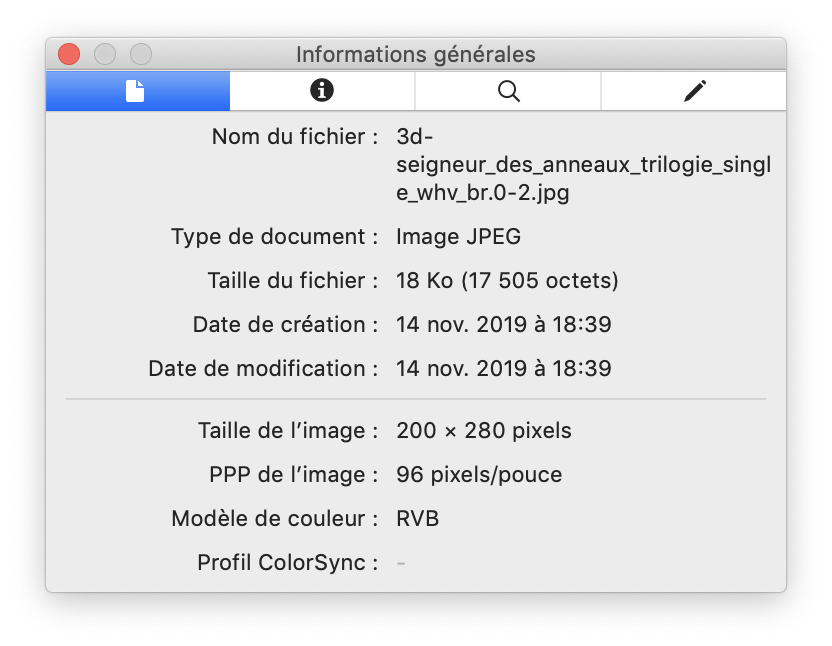Click the greyed-out zoom window button
832x646 pixels.
click(x=141, y=54)
